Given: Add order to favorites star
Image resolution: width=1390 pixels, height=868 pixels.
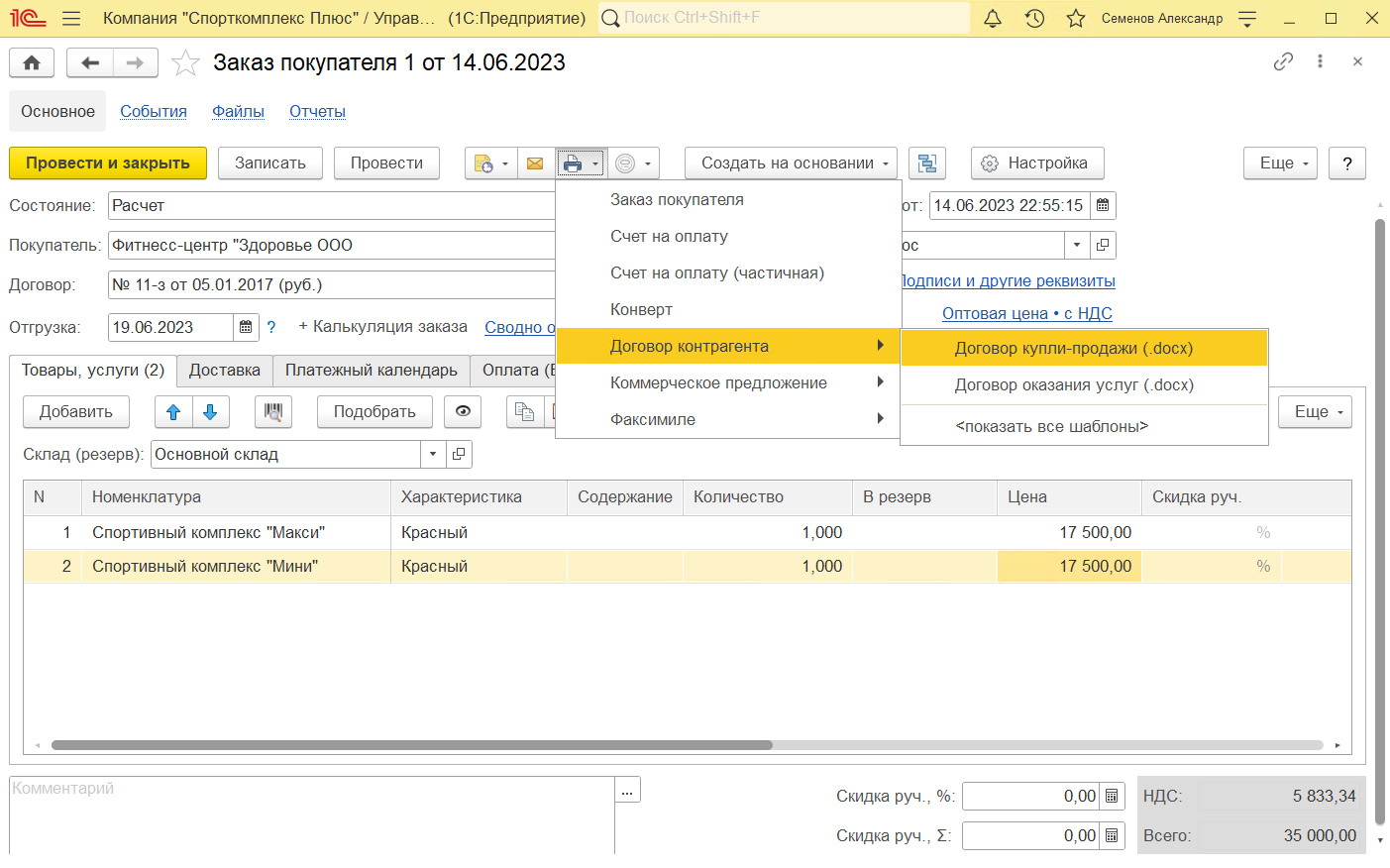Looking at the screenshot, I should (x=185, y=62).
